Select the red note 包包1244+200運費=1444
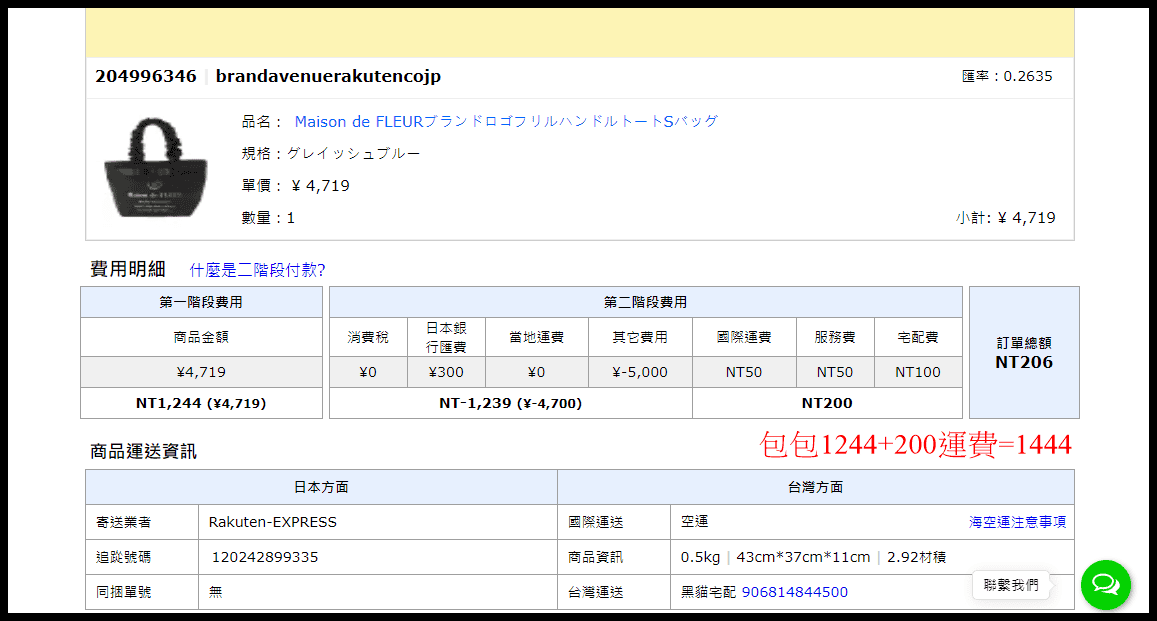 [915, 446]
